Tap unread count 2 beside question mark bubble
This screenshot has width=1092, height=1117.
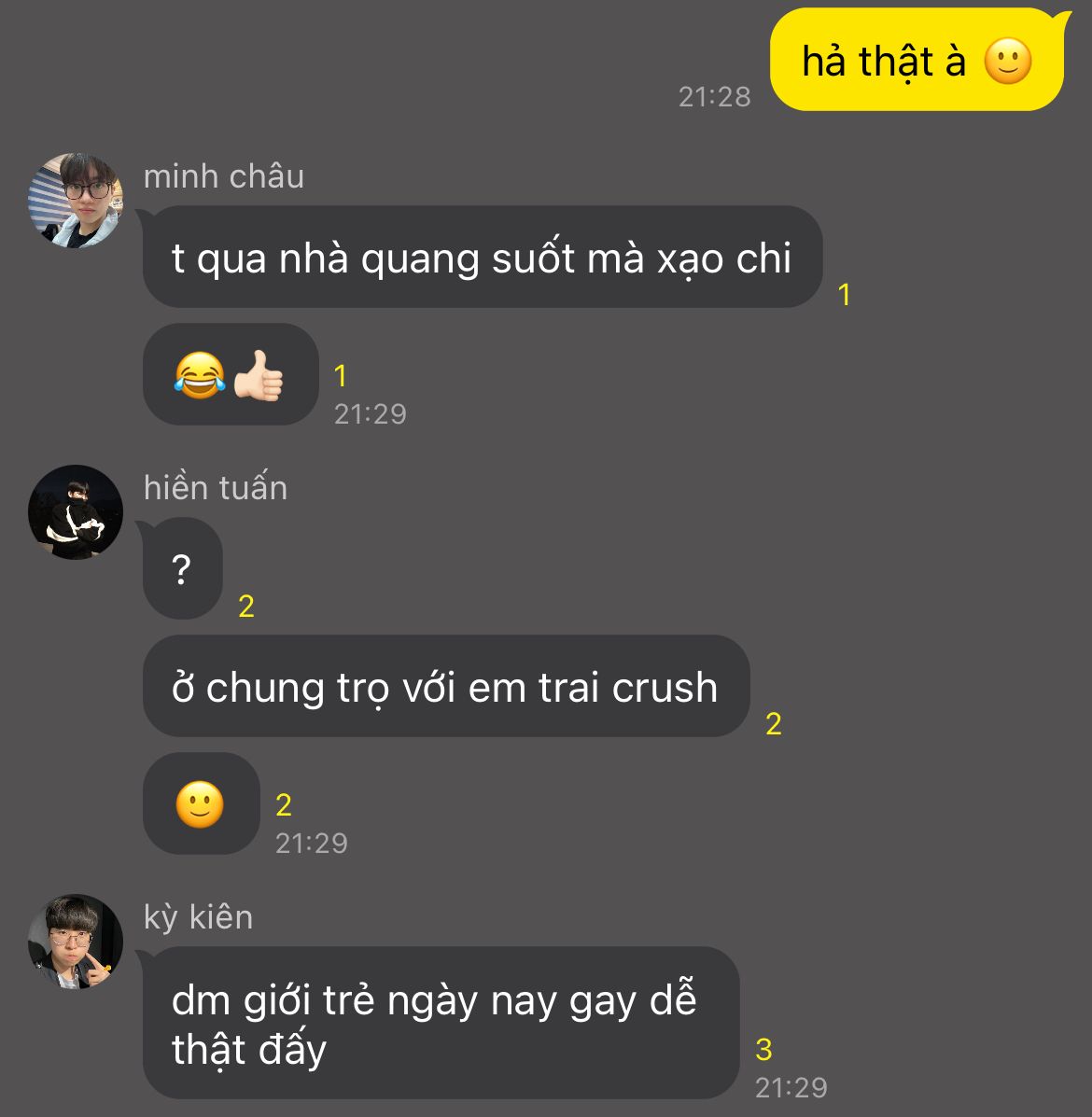[246, 607]
